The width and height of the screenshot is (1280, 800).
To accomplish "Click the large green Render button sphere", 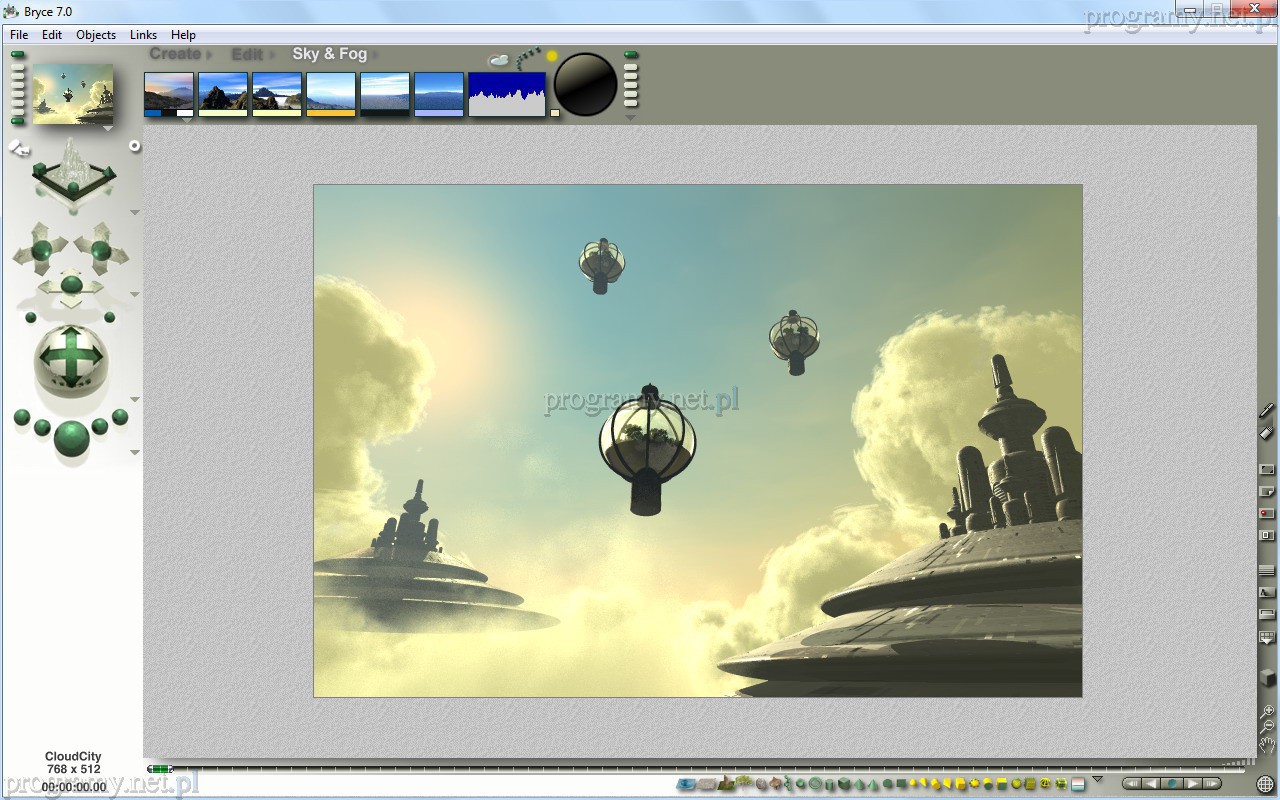I will 71,437.
